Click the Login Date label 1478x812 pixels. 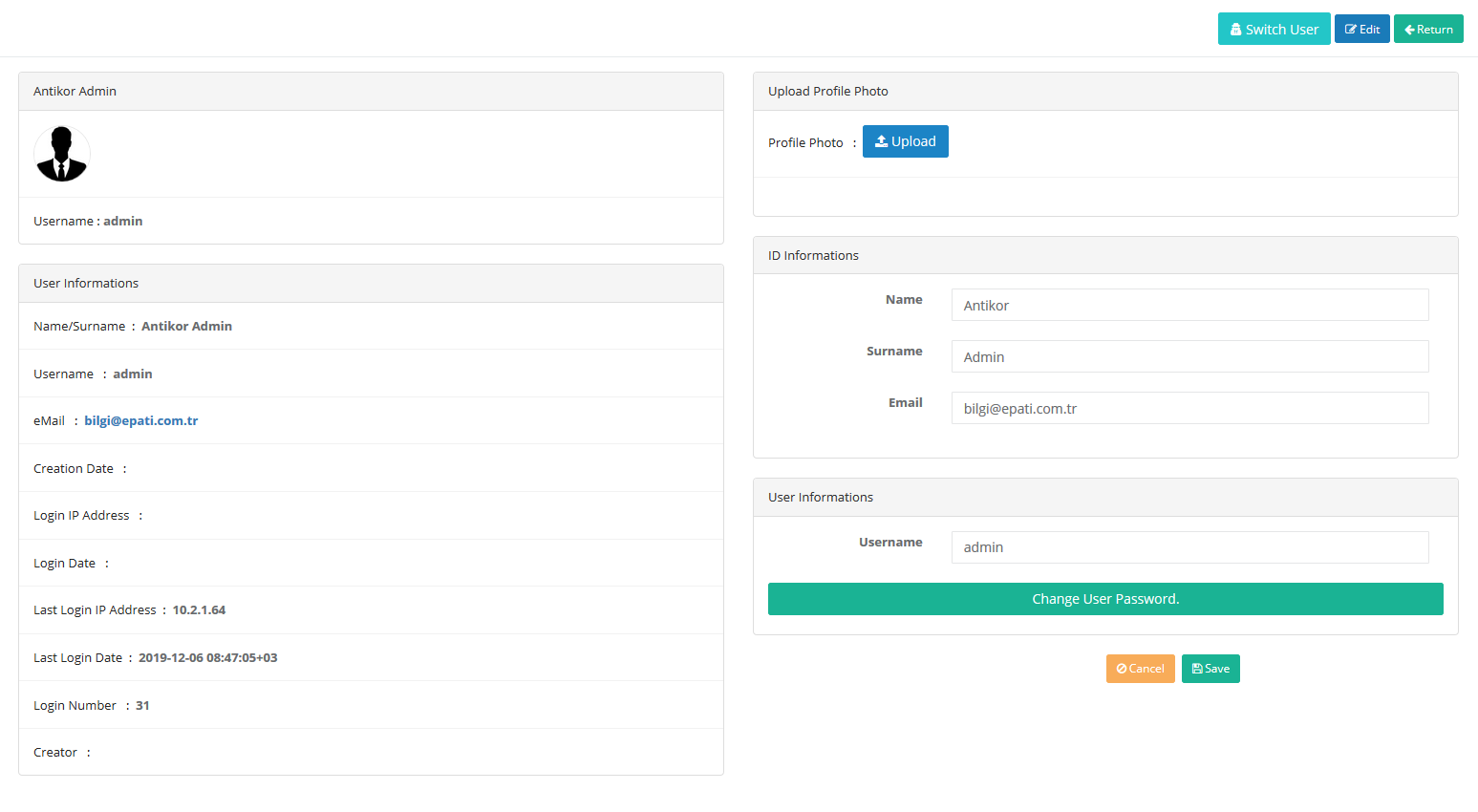click(x=64, y=564)
